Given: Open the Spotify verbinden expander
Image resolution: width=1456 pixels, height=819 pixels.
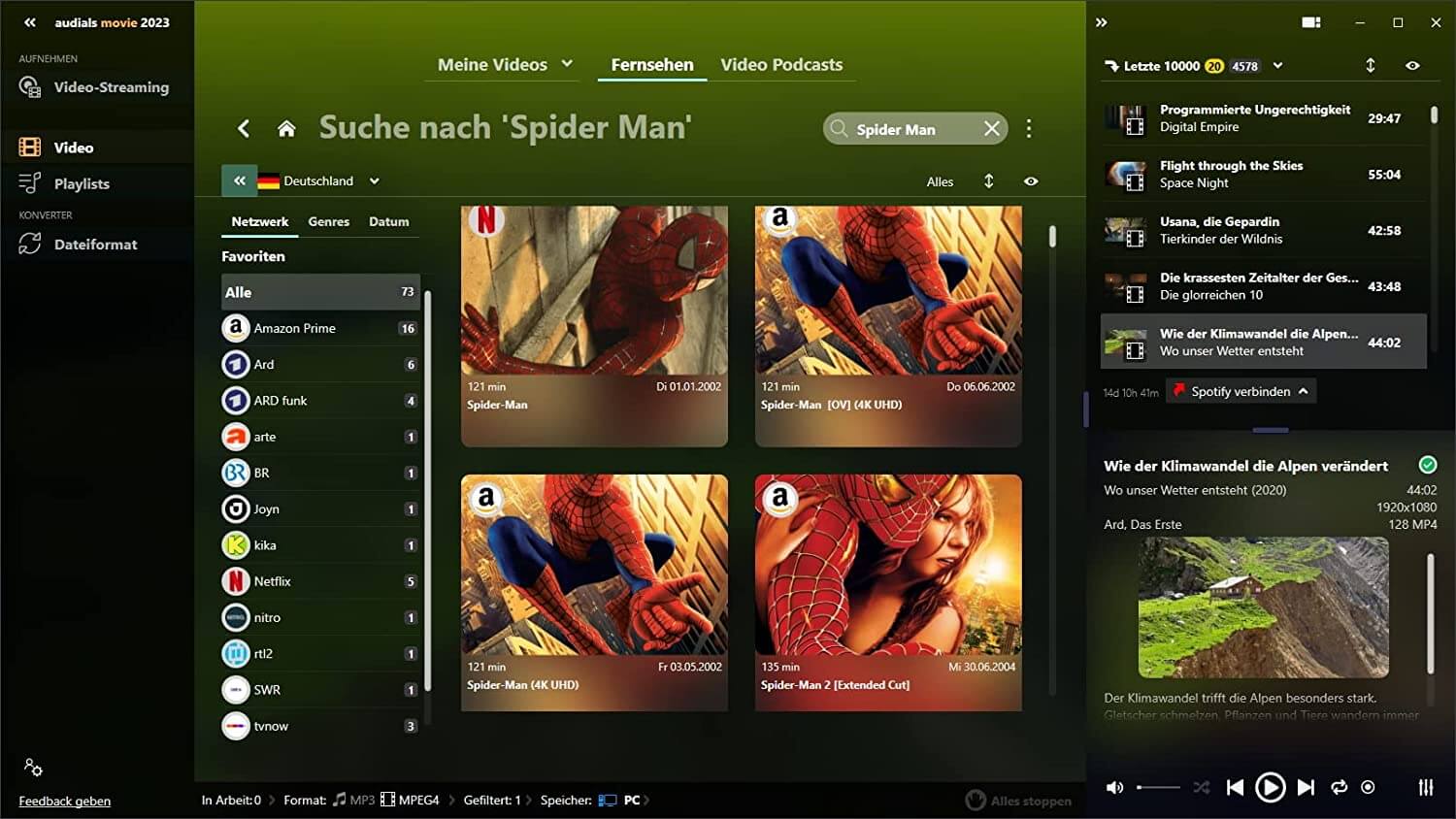Looking at the screenshot, I should point(1303,391).
